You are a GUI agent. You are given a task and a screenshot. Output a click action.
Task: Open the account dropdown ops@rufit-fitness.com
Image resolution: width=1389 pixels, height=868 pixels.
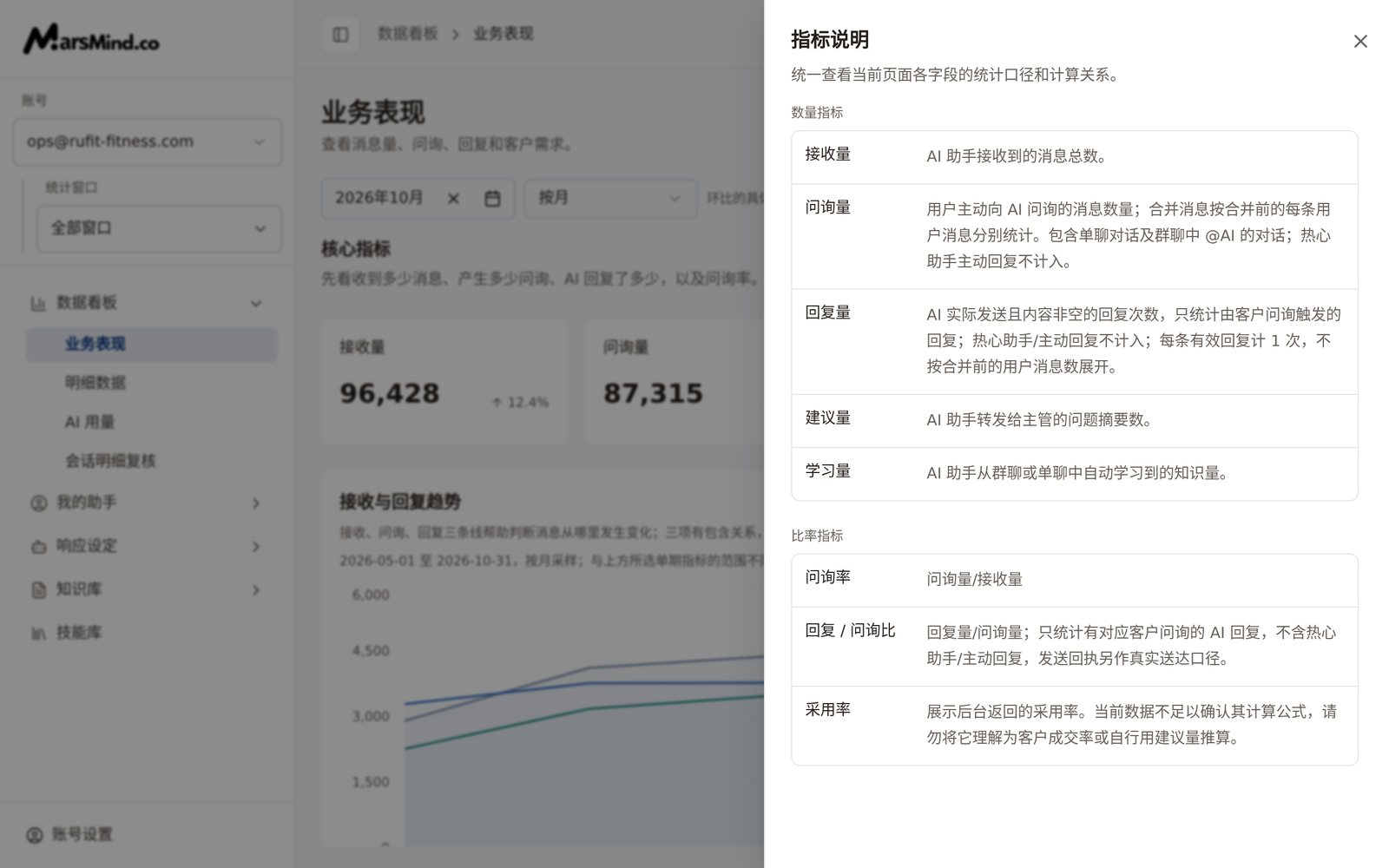click(x=148, y=141)
